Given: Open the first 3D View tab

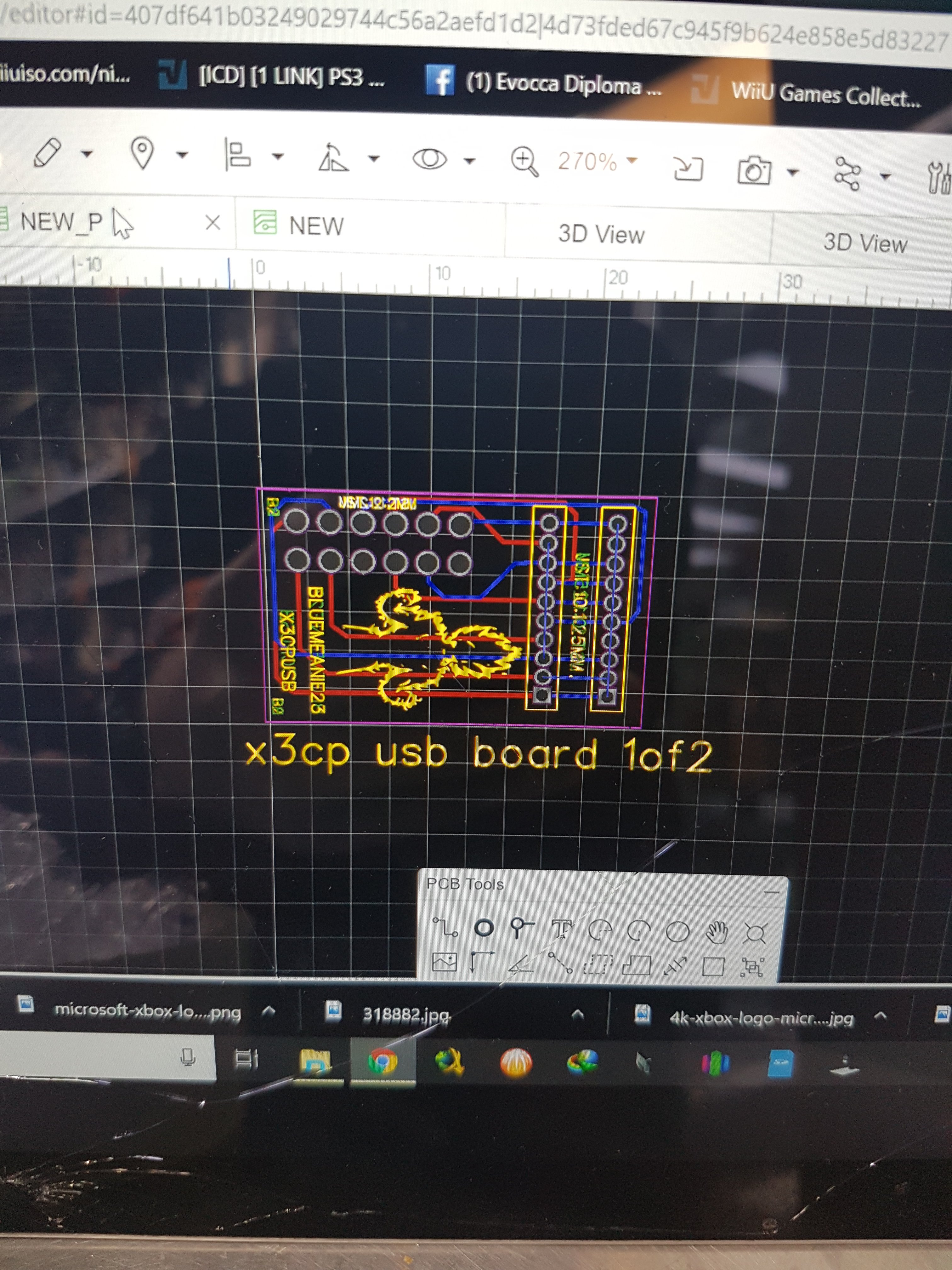Looking at the screenshot, I should click(601, 234).
